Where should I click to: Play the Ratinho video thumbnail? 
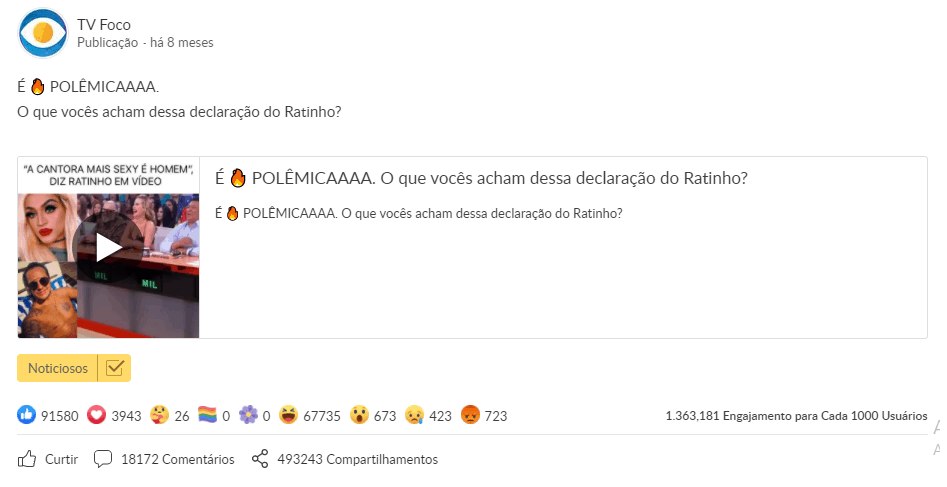pos(108,247)
